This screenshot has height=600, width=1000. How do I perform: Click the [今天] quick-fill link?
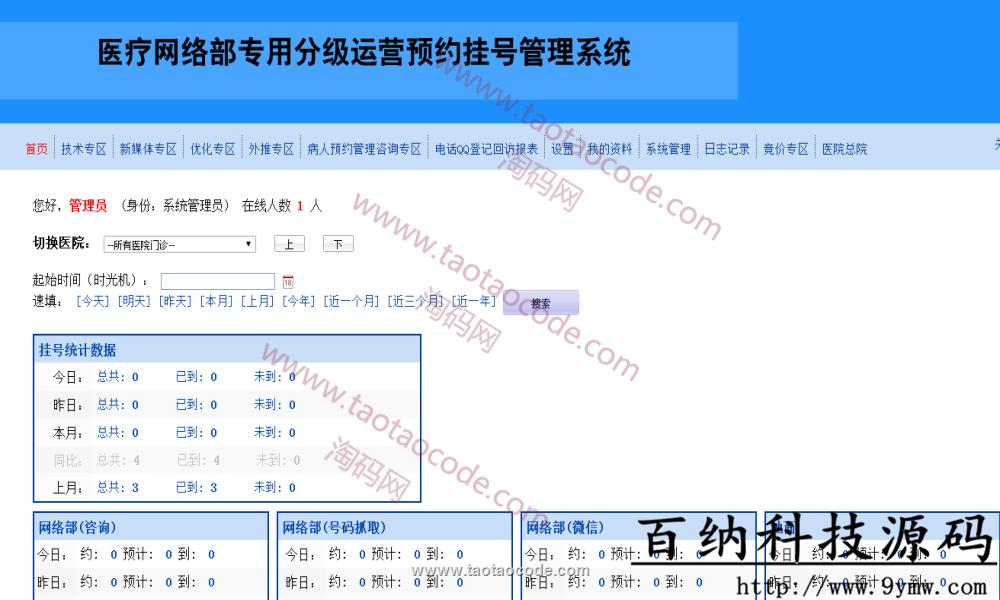pyautogui.click(x=93, y=301)
